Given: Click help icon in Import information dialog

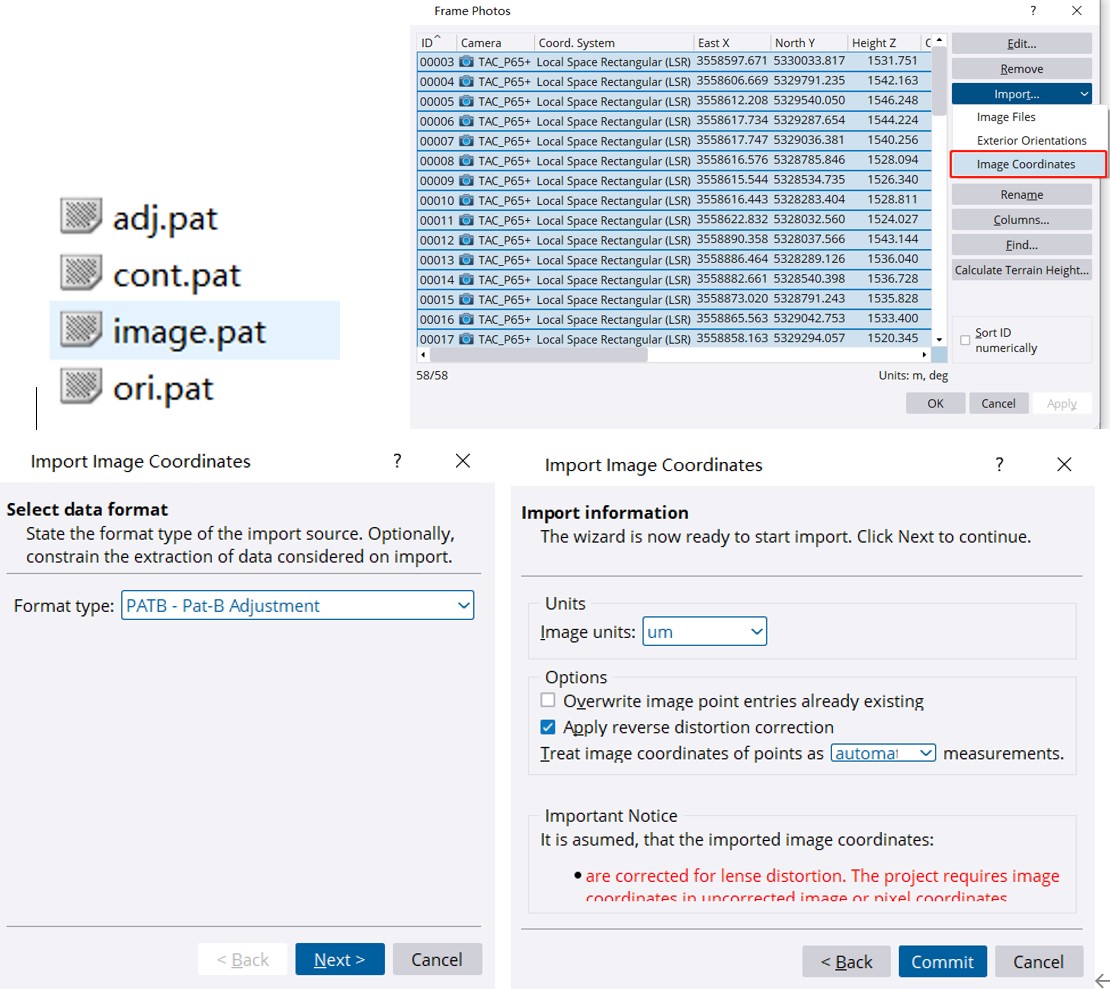Looking at the screenshot, I should 998,465.
